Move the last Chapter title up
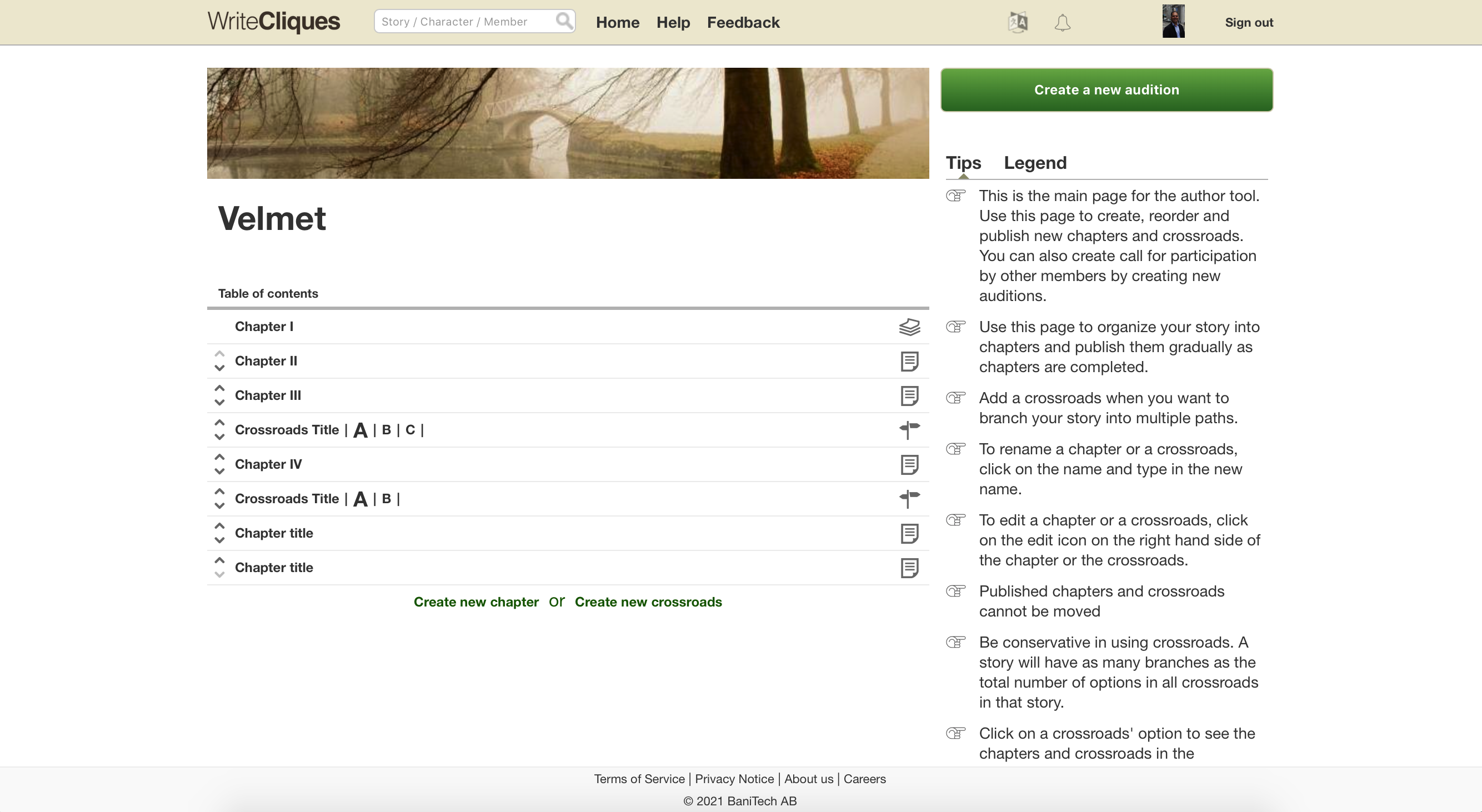The width and height of the screenshot is (1482, 812). pyautogui.click(x=219, y=560)
